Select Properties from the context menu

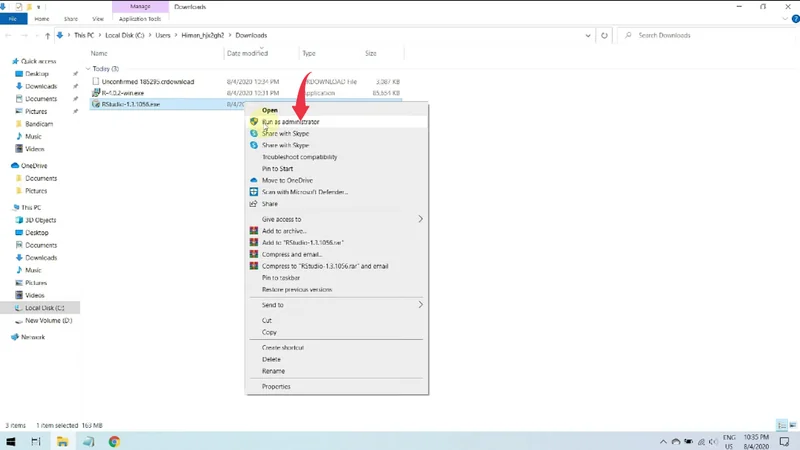[276, 386]
